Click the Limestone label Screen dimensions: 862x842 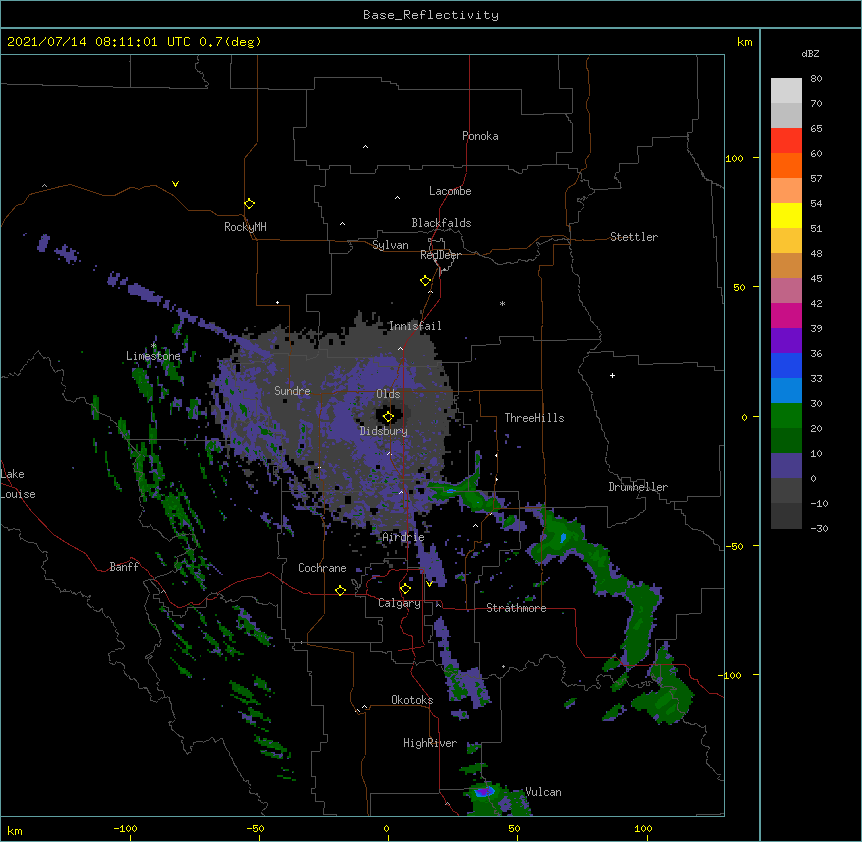[x=153, y=356]
